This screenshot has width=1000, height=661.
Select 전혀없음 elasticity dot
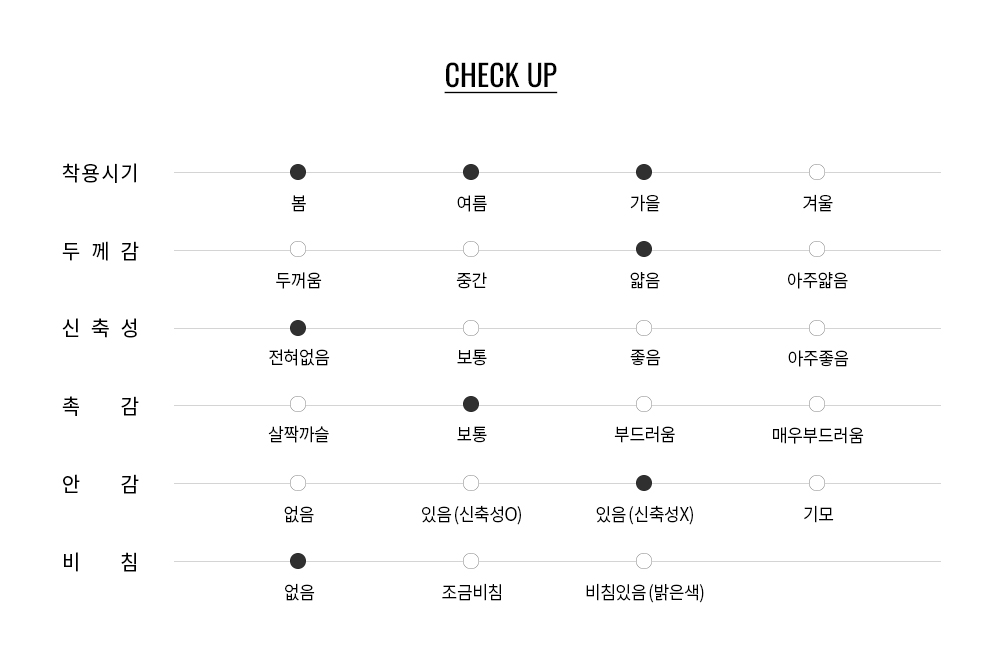pyautogui.click(x=298, y=328)
